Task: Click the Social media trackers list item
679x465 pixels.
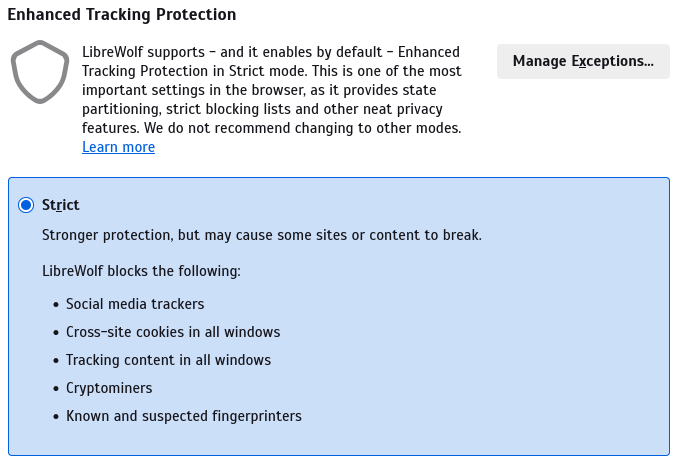Action: 135,304
